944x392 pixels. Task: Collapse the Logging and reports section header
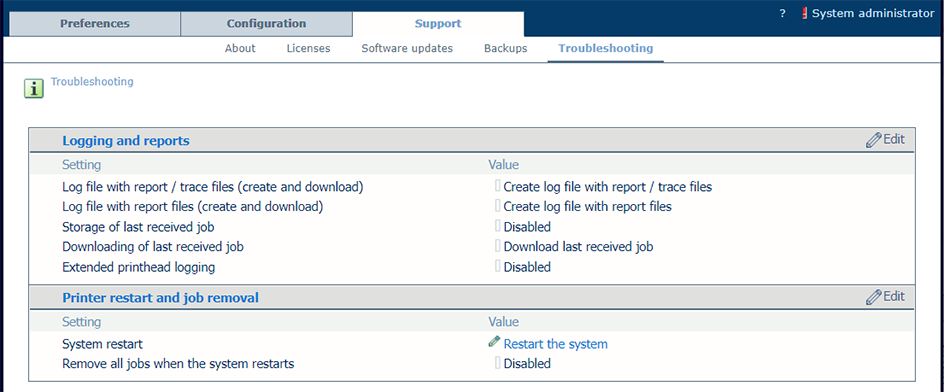126,141
